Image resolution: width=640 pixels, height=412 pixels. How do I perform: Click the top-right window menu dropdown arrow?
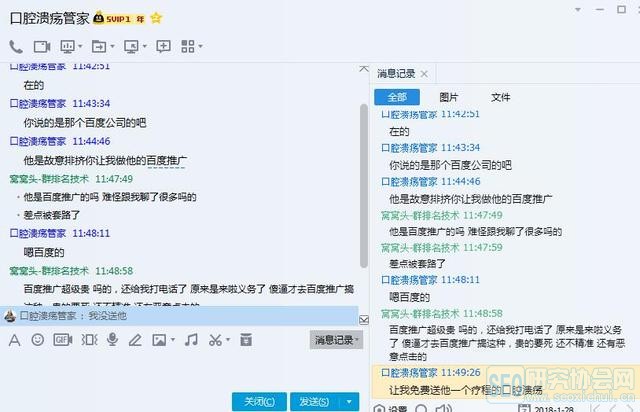pos(578,9)
